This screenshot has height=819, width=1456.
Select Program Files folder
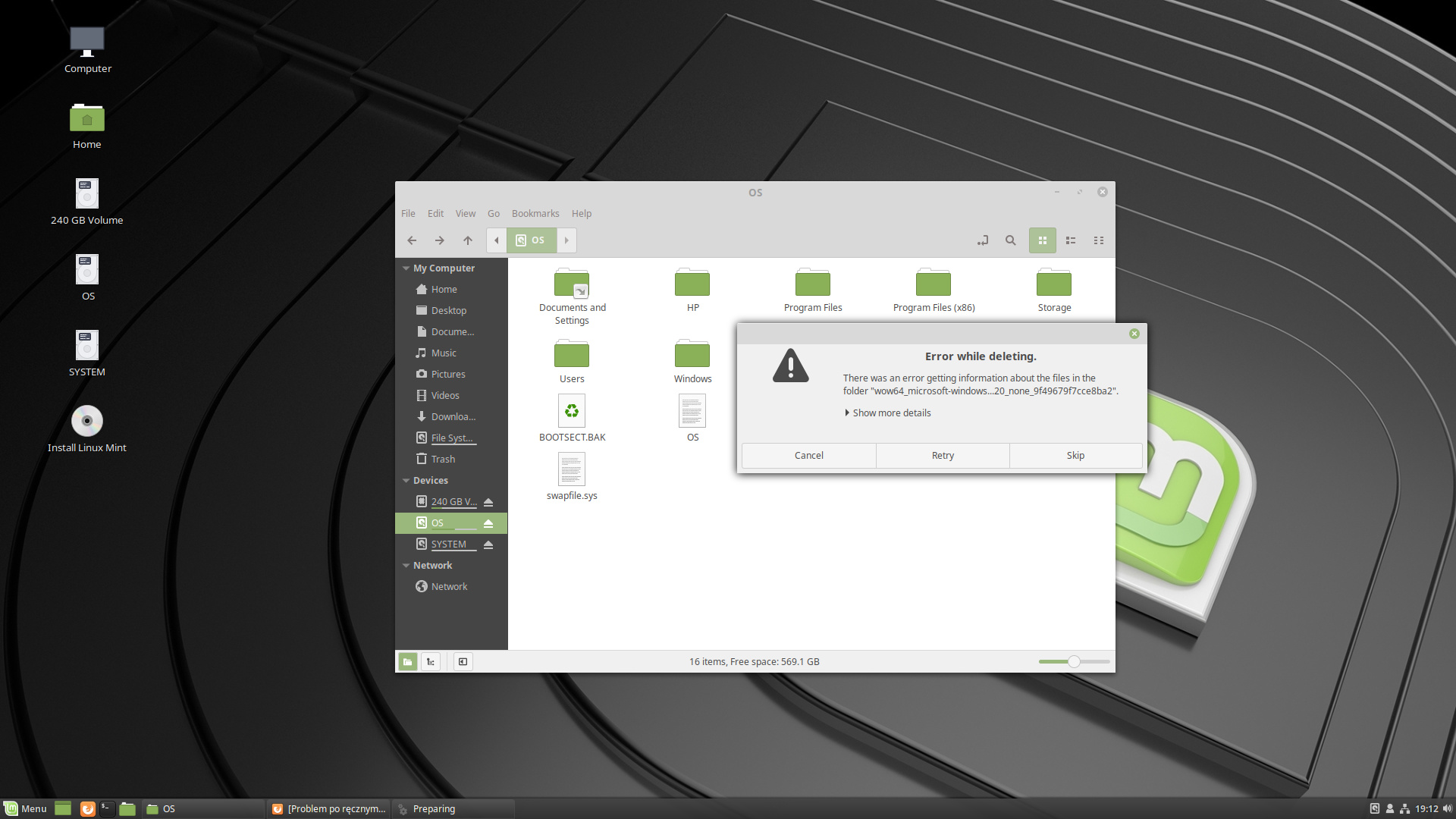tap(813, 290)
